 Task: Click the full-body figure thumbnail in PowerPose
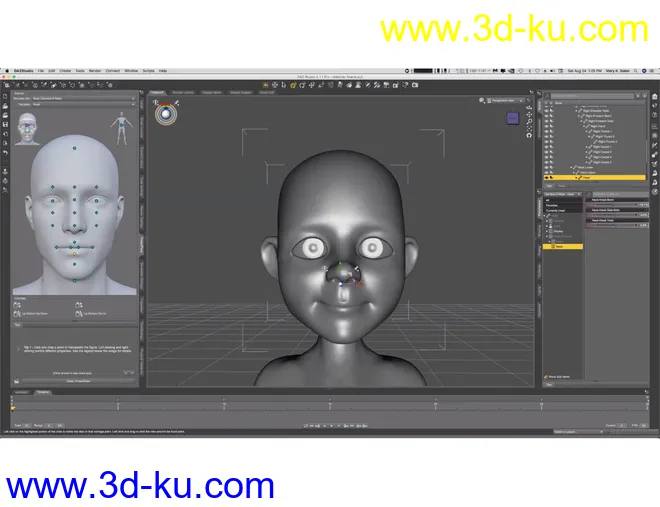click(x=122, y=126)
